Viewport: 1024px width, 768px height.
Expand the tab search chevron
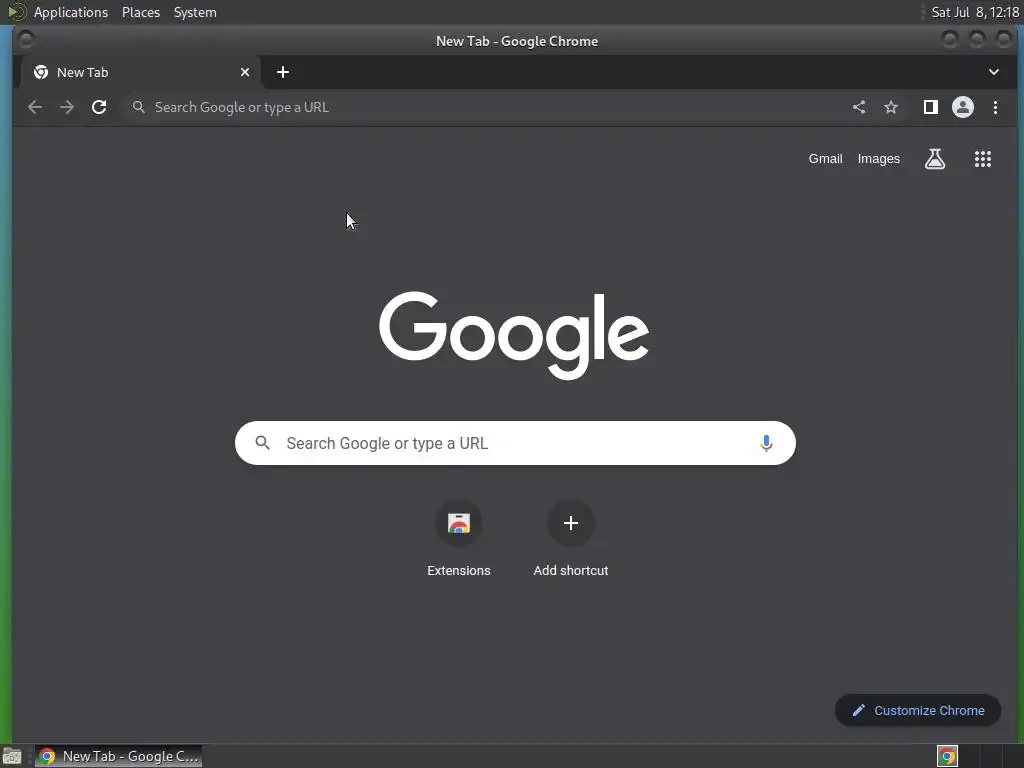click(x=993, y=72)
